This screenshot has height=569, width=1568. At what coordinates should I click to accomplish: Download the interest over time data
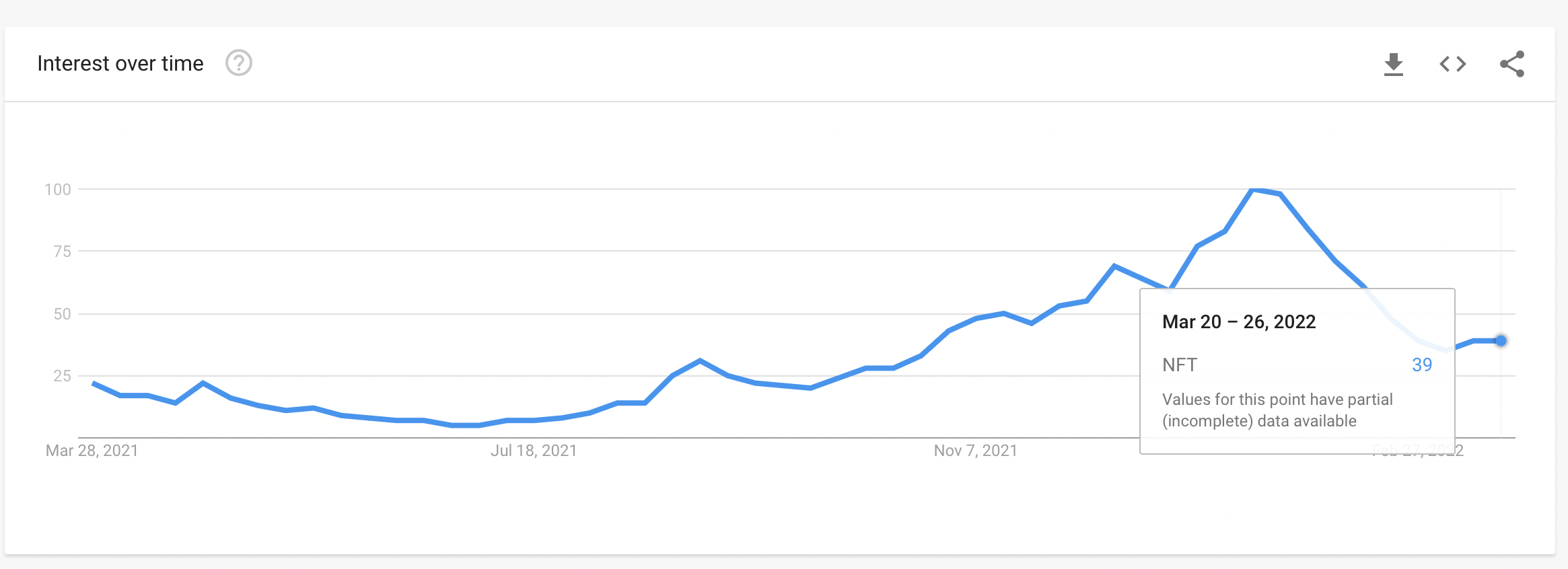point(1393,64)
